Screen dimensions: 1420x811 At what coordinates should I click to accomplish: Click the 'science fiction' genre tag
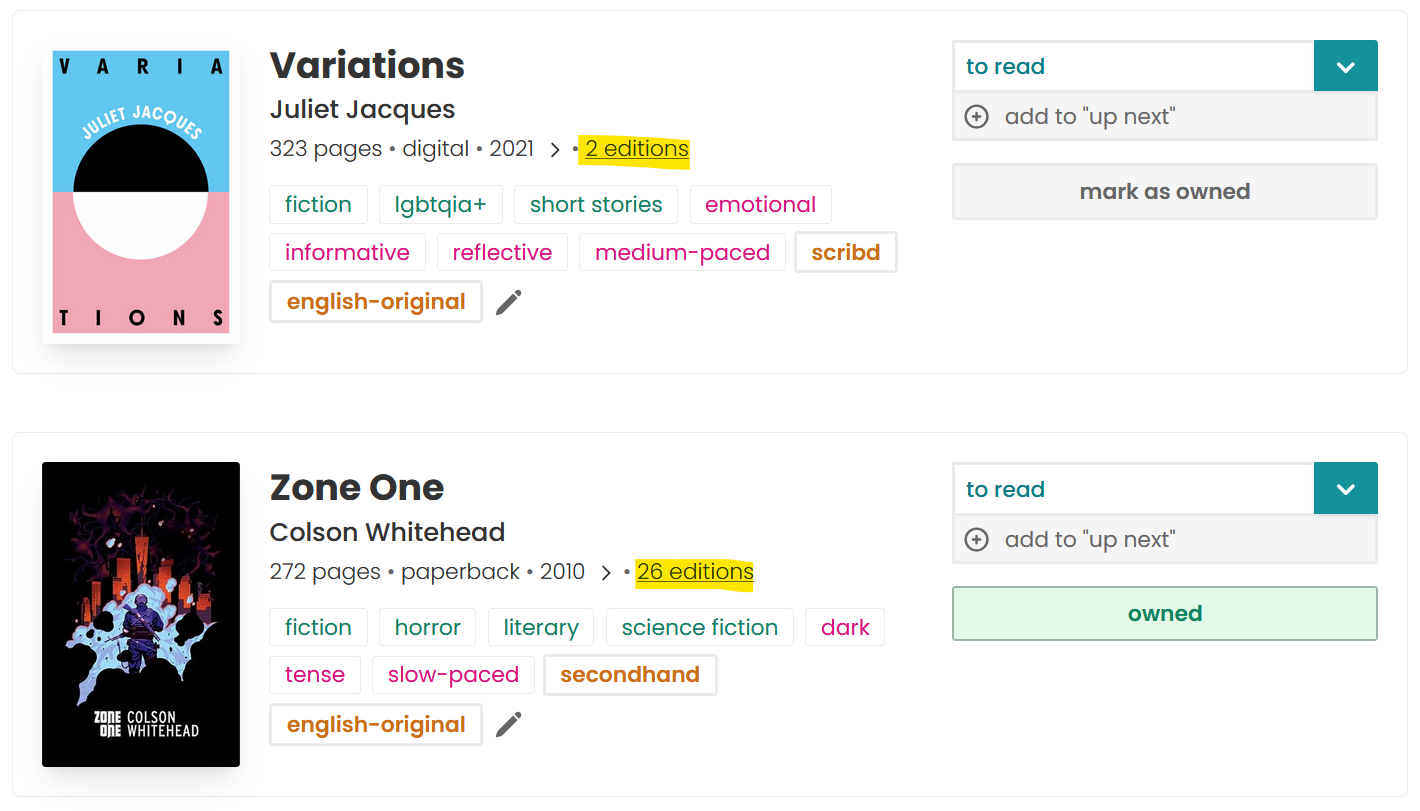(x=699, y=628)
